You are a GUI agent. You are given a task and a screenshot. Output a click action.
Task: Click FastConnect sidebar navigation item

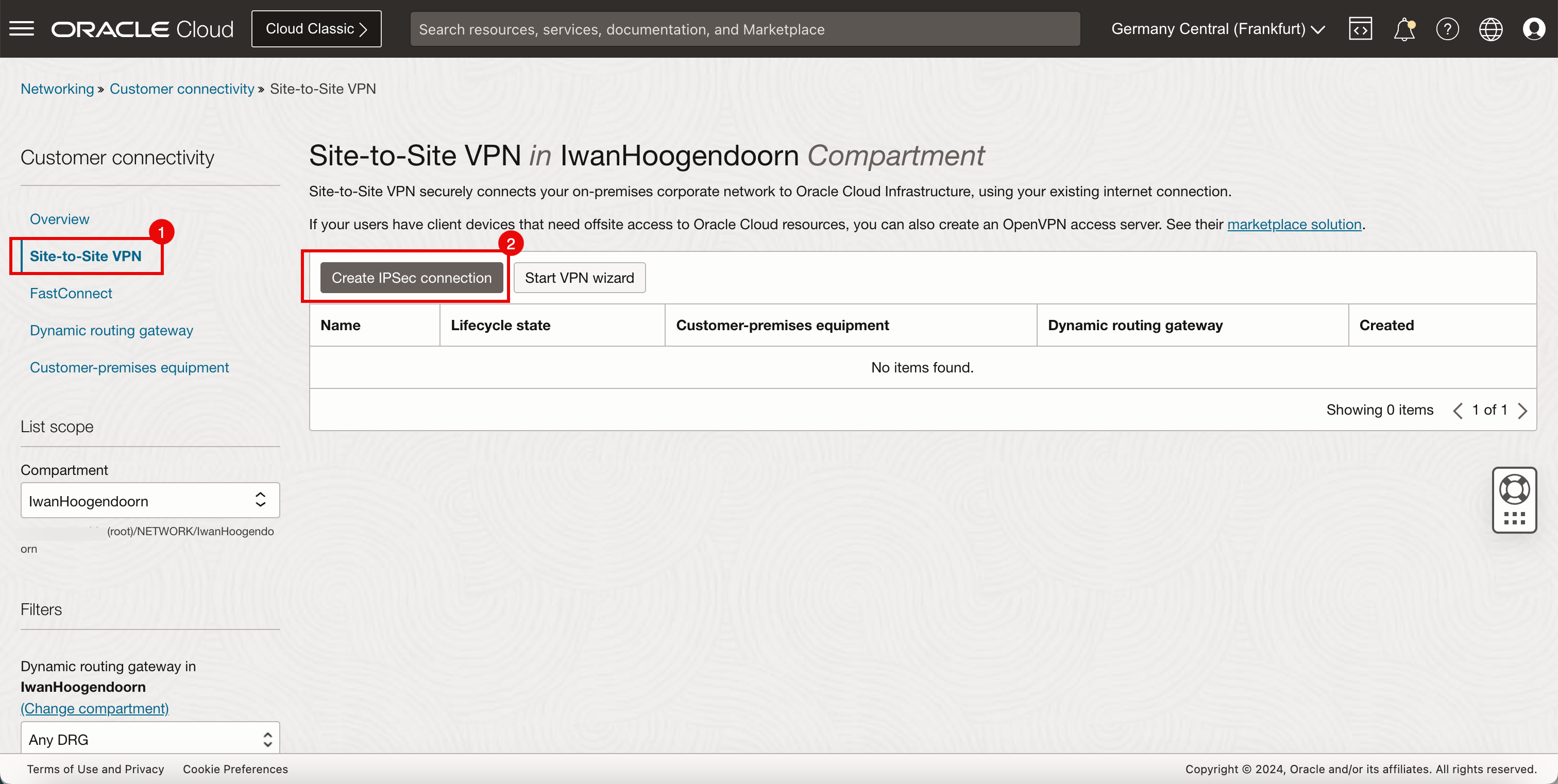click(x=71, y=292)
